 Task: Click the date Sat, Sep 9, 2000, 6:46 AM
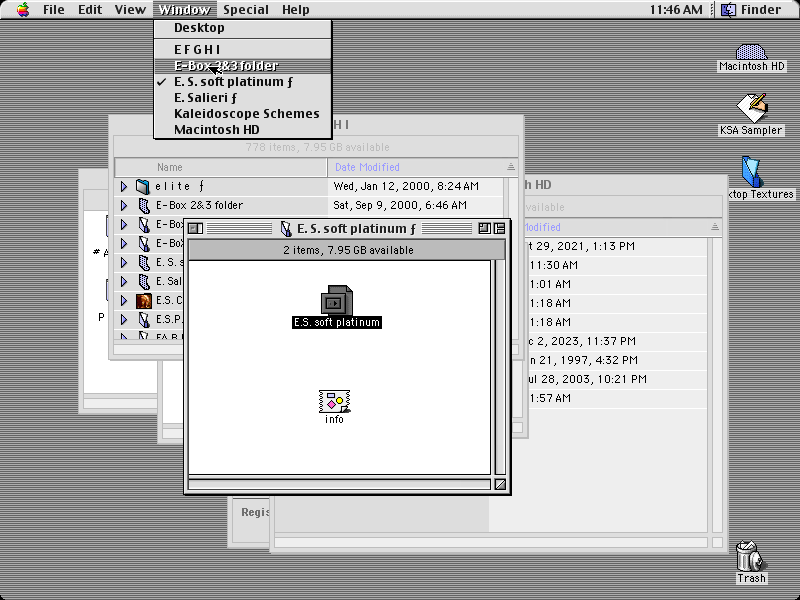tap(400, 205)
